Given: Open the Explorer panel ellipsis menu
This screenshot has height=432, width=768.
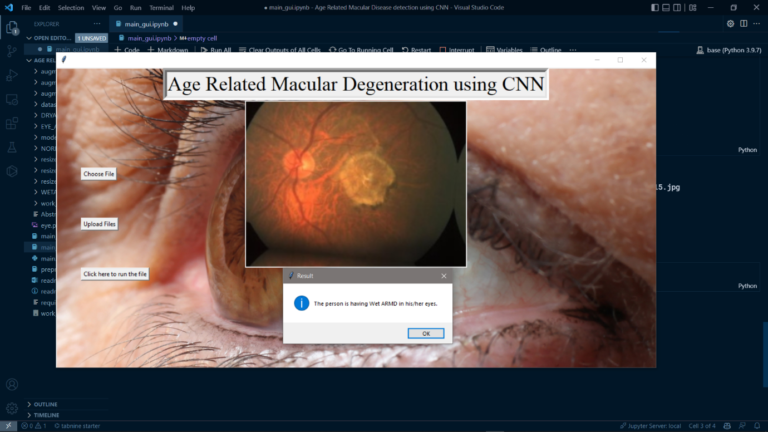Looking at the screenshot, I should (x=97, y=24).
